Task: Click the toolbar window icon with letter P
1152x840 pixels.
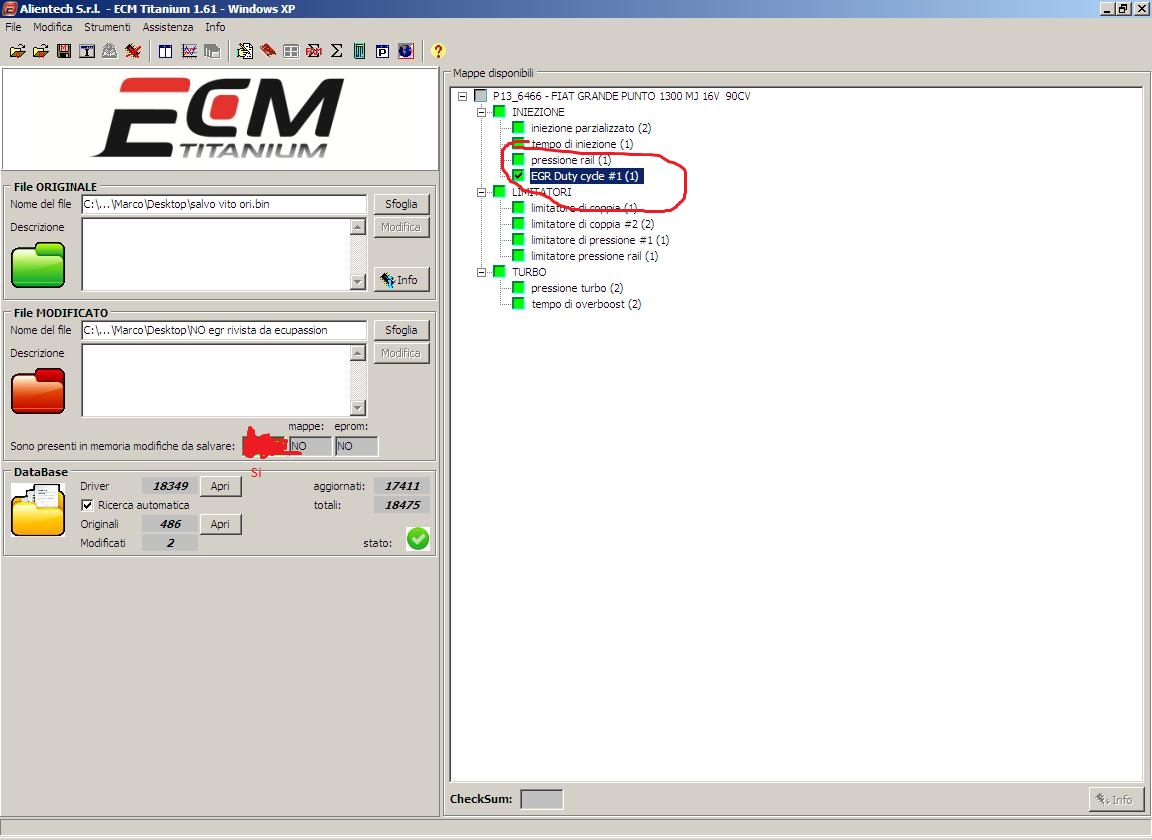Action: [382, 51]
